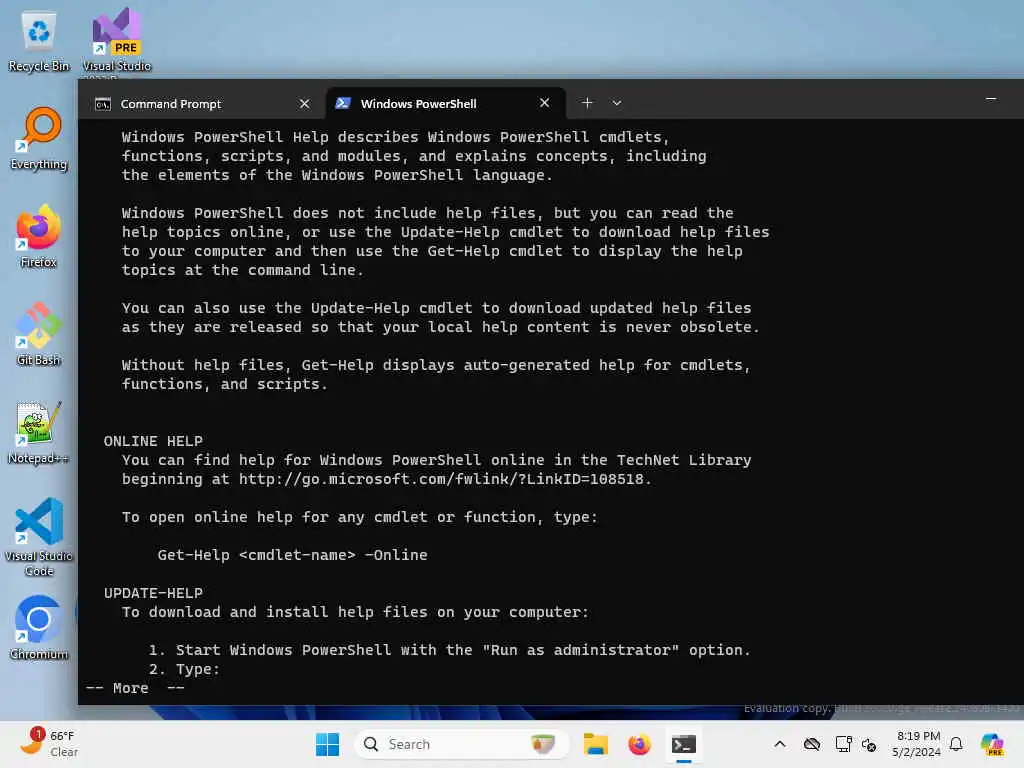Screen dimensions: 1024x768
Task: Click the search highlight icon in Search box
Action: tap(543, 744)
